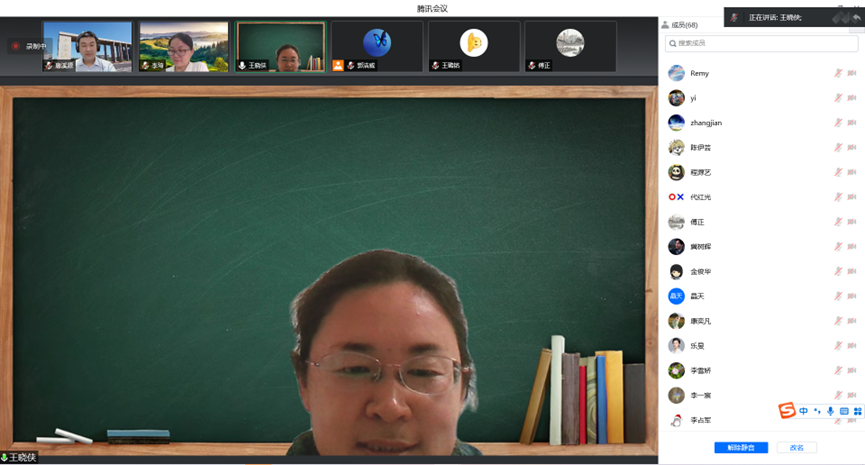The image size is (865, 465).
Task: Click the orange host icon on fourth video tile
Action: click(x=338, y=65)
